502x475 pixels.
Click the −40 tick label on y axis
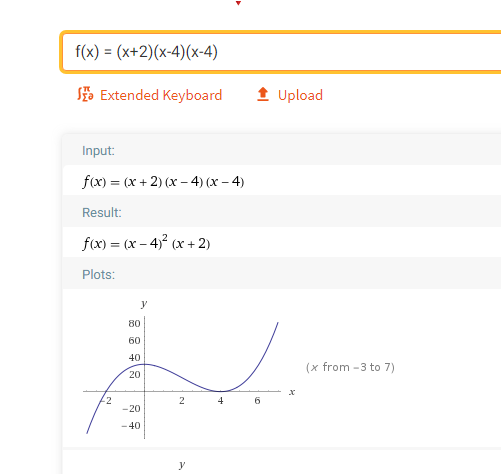(131, 426)
